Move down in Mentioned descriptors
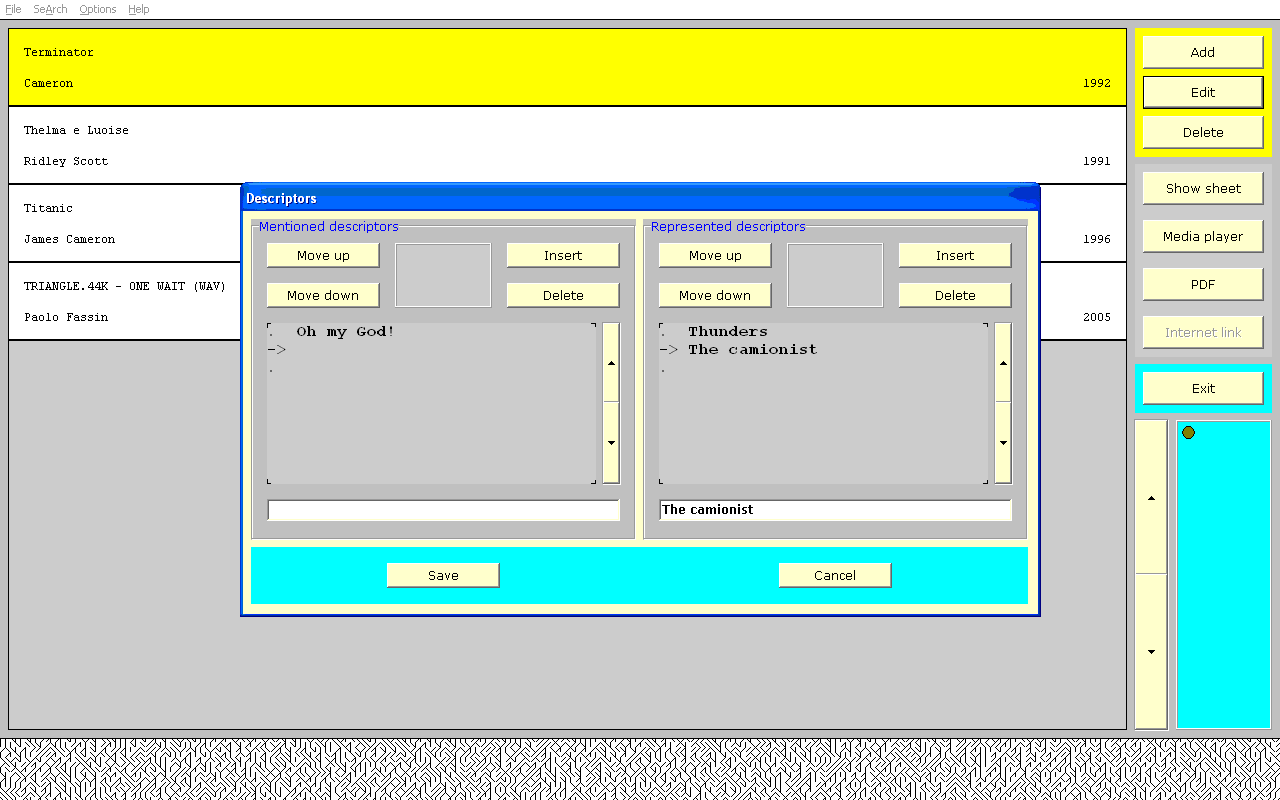Viewport: 1280px width, 800px height. 323,295
